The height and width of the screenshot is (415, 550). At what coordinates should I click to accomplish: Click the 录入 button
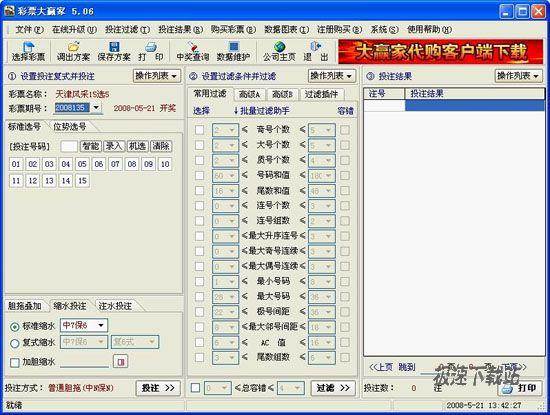click(114, 146)
